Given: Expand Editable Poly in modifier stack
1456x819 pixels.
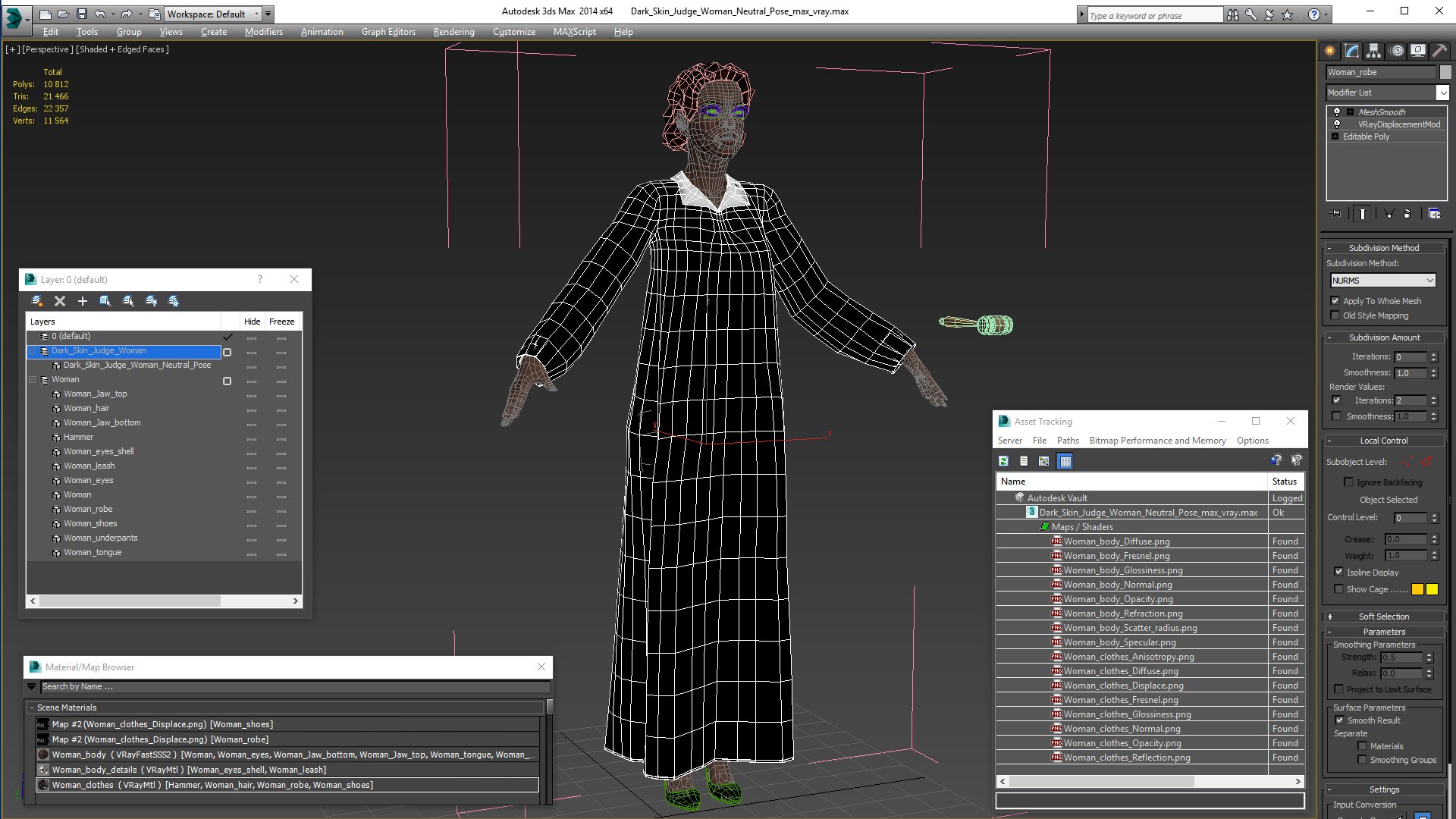Looking at the screenshot, I should pyautogui.click(x=1335, y=136).
